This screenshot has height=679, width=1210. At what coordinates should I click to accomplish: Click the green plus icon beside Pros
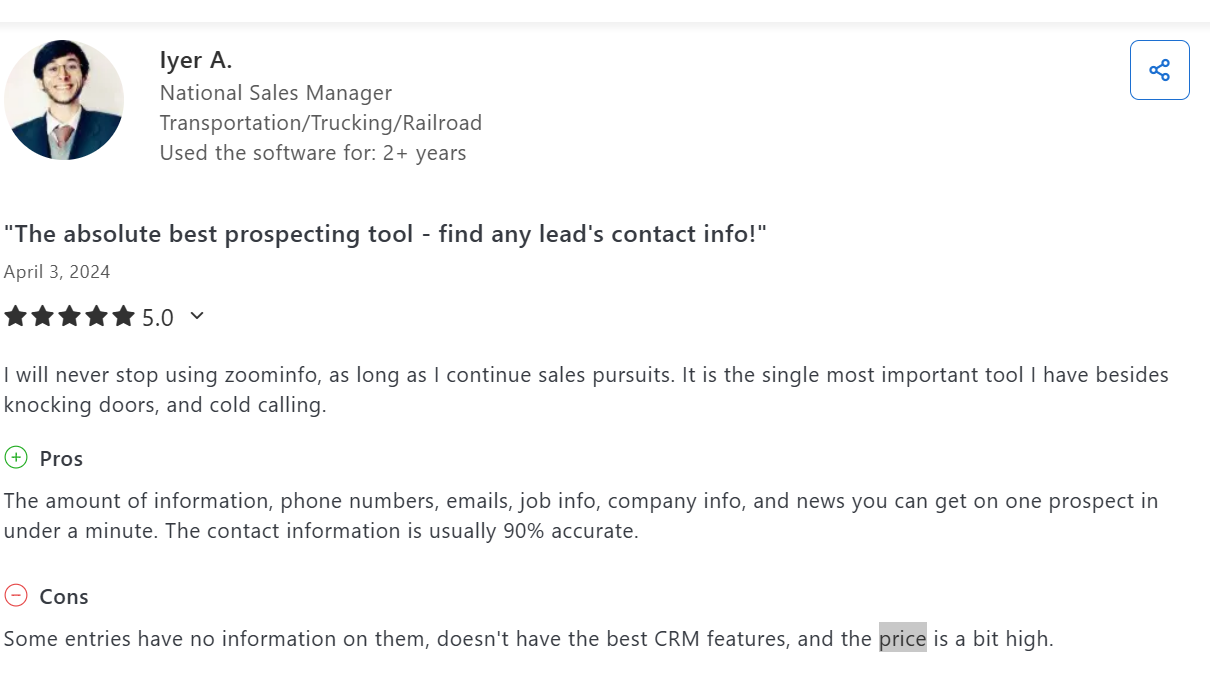pyautogui.click(x=15, y=457)
